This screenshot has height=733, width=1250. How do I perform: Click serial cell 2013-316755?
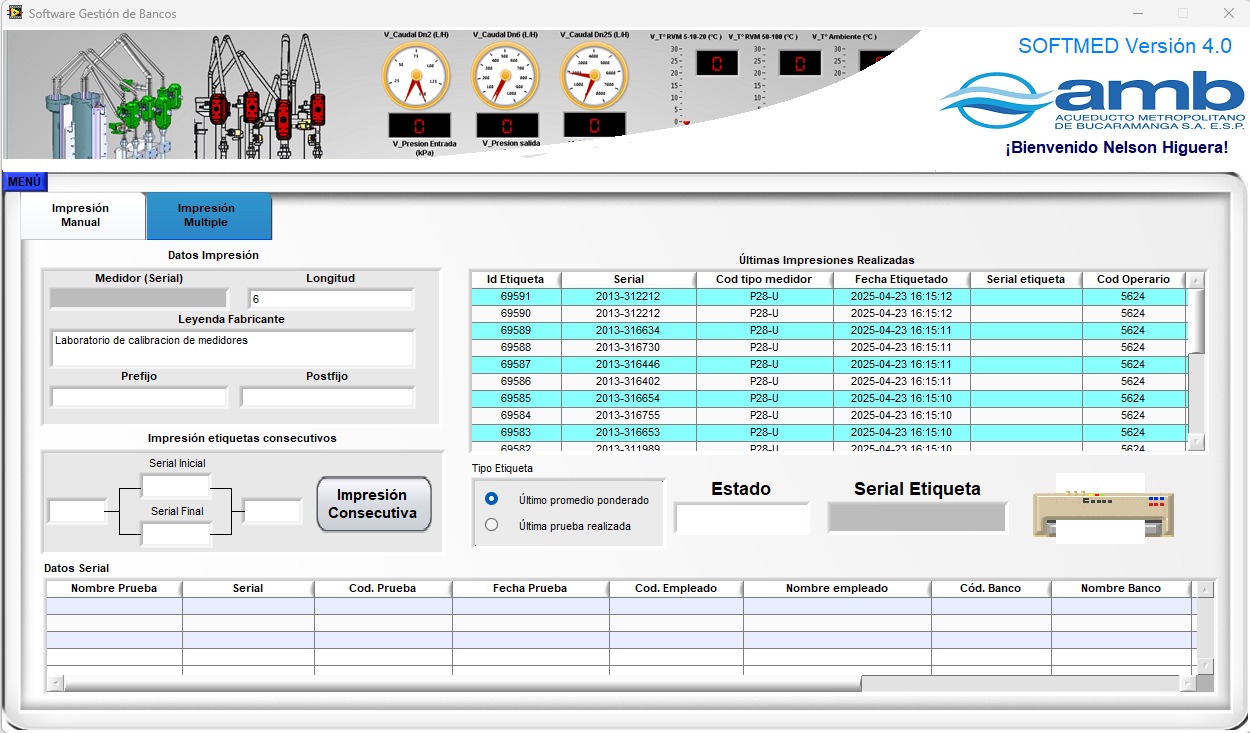[x=628, y=415]
